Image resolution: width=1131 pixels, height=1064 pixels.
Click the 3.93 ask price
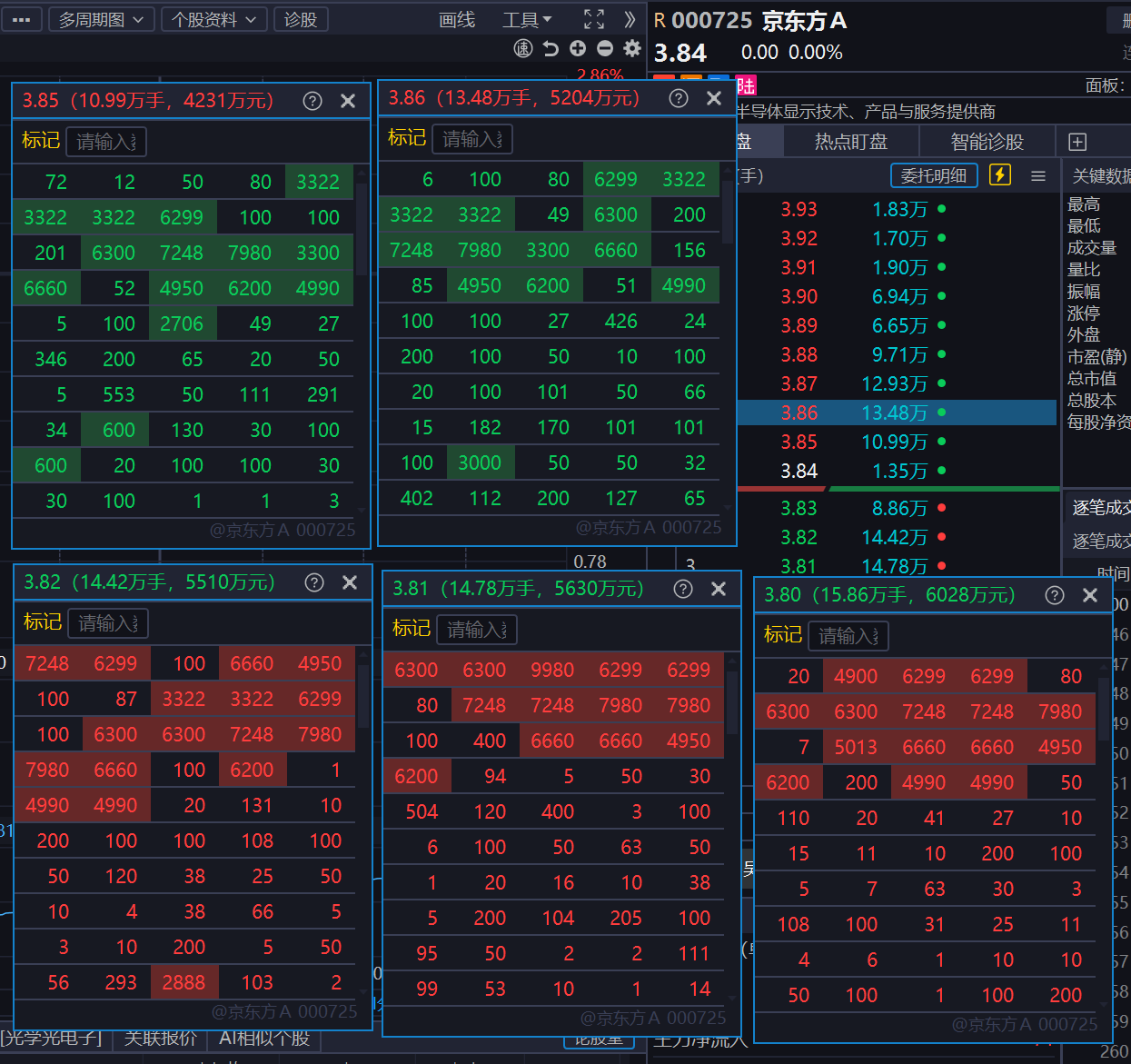(x=799, y=209)
